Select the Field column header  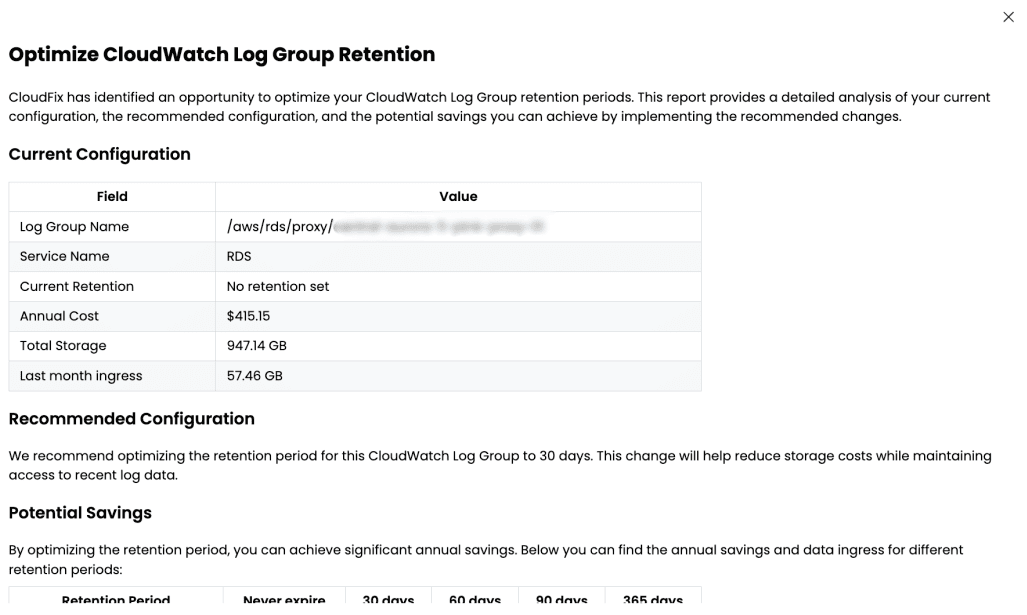(112, 196)
